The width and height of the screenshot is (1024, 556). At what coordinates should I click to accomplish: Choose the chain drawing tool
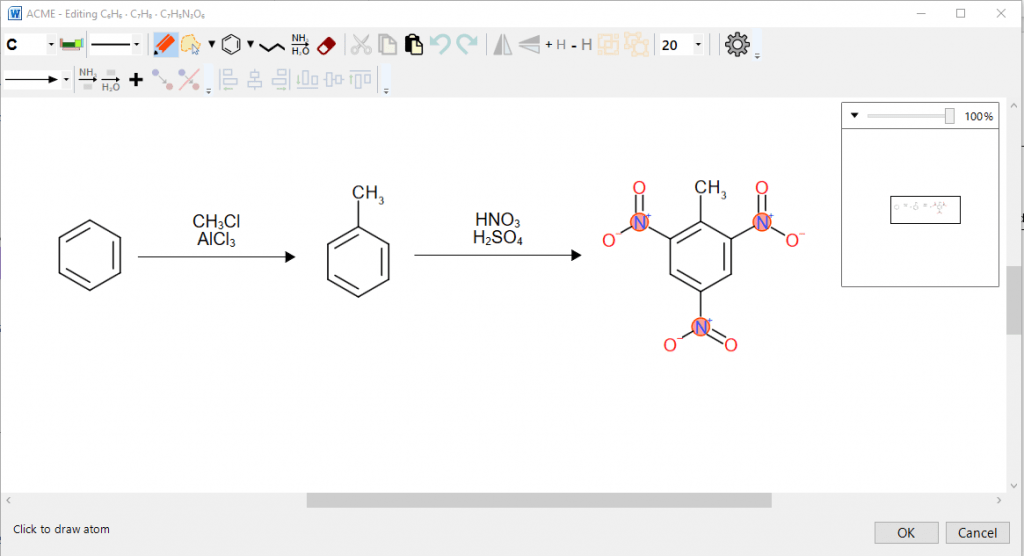272,46
